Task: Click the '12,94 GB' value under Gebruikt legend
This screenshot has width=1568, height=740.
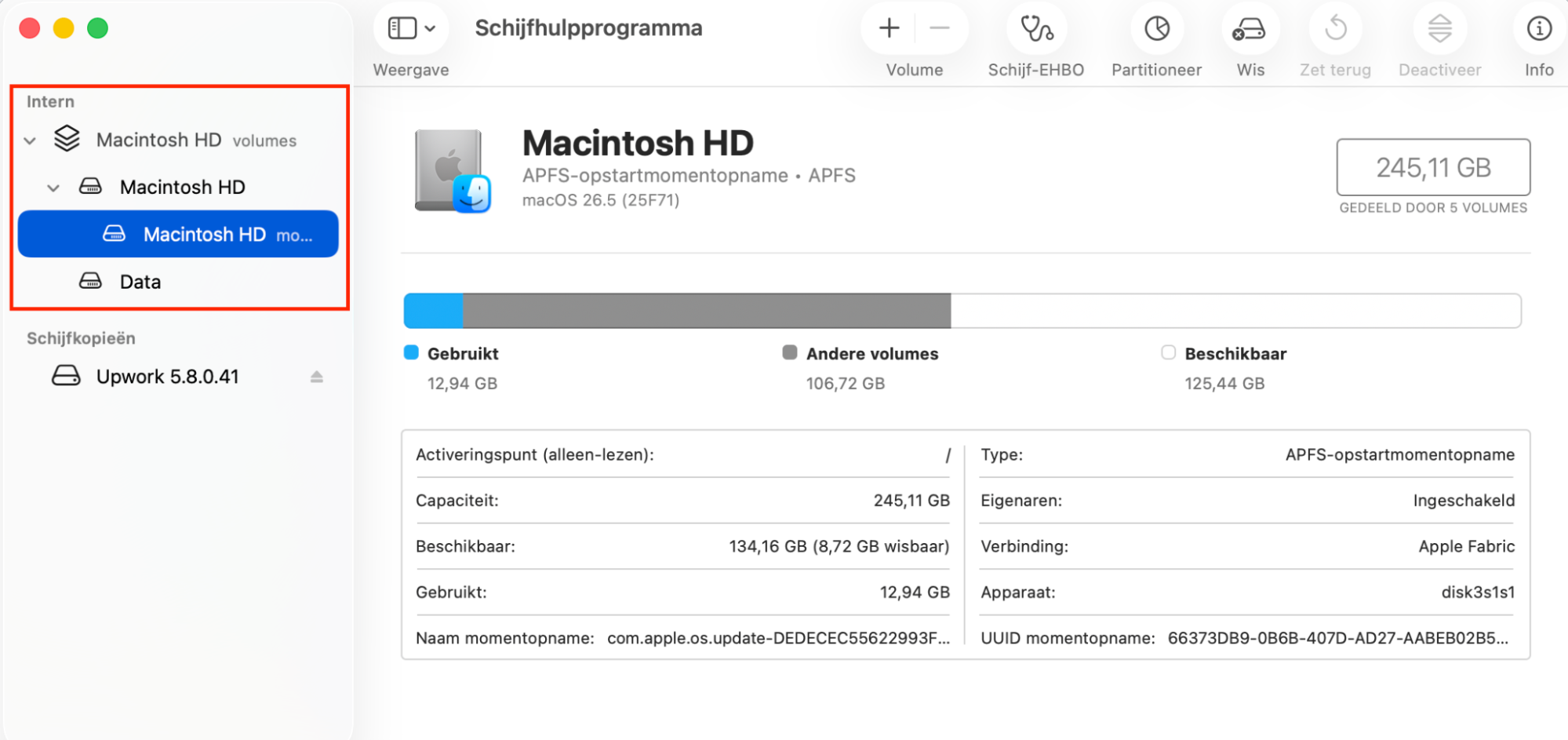Action: coord(462,384)
